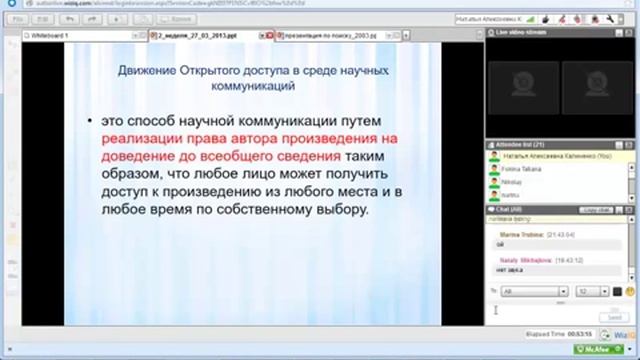640x360 pixels.
Task: Open the File toolbar button
Action: click(x=18, y=19)
